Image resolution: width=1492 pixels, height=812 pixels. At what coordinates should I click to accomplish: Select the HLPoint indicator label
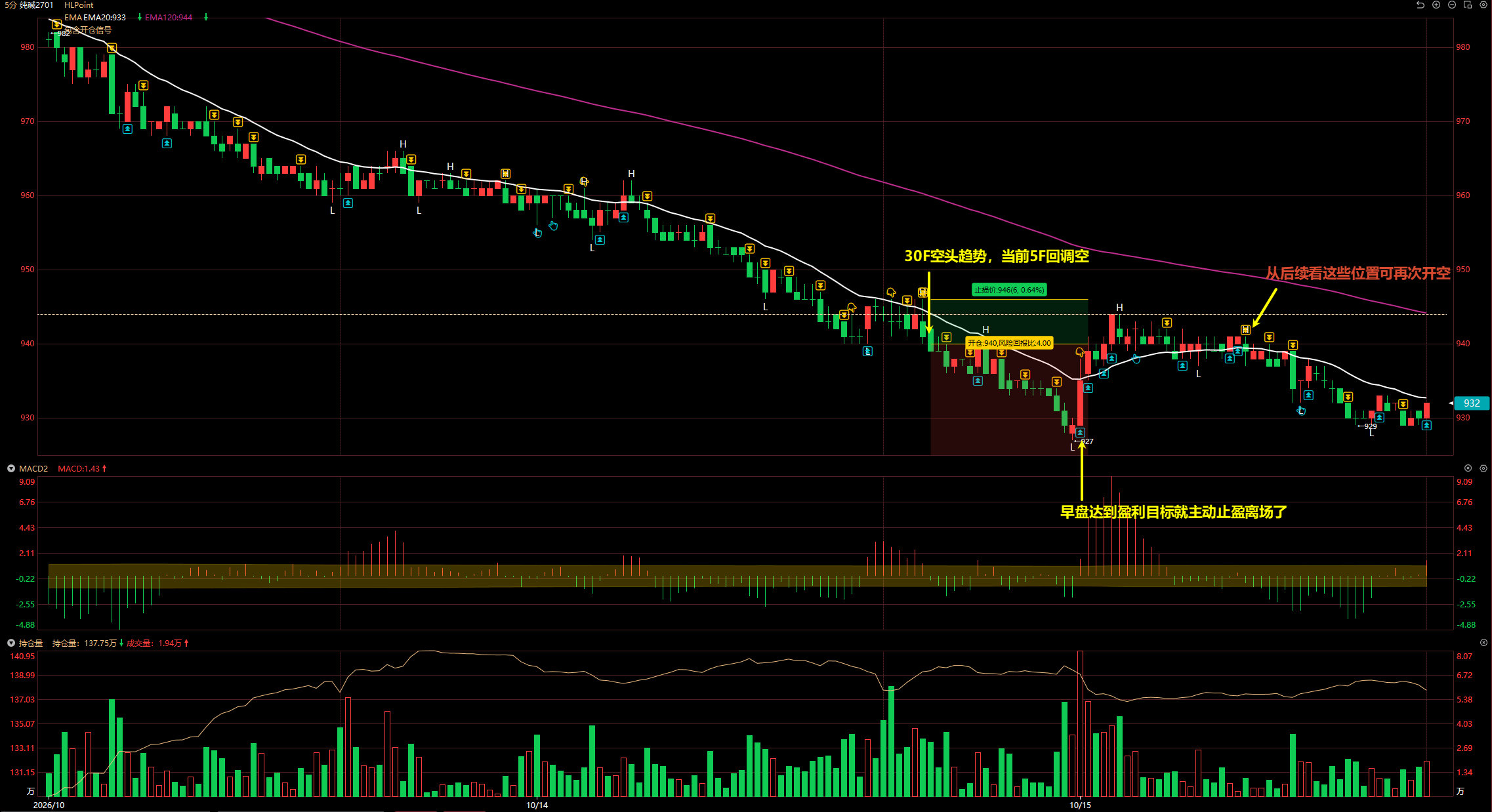pyautogui.click(x=79, y=5)
